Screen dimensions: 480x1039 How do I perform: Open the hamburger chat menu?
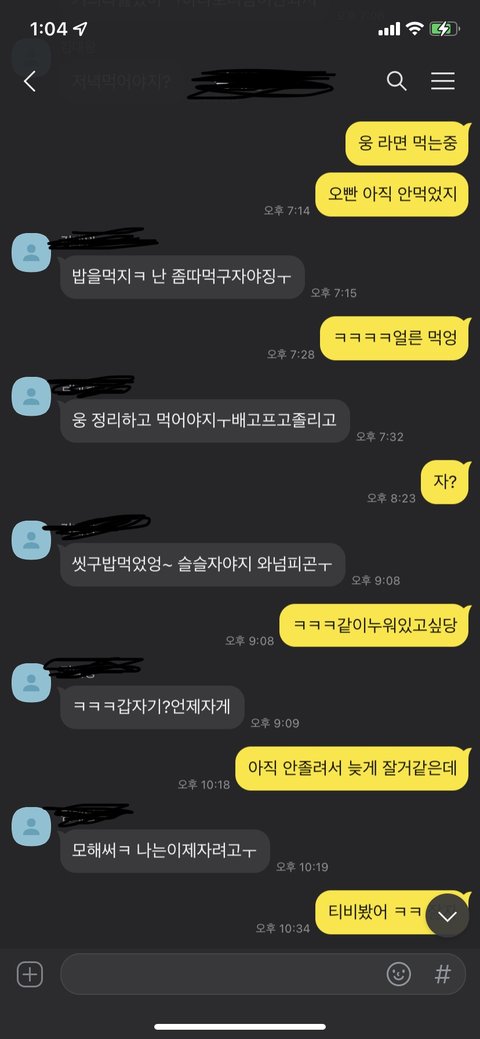442,81
